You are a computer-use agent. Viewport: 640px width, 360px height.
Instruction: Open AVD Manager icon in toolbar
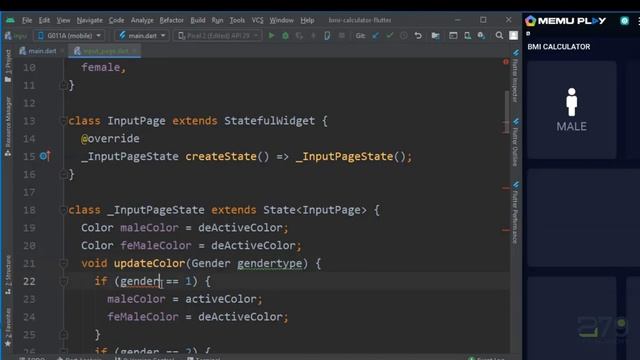pyautogui.click(x=467, y=36)
